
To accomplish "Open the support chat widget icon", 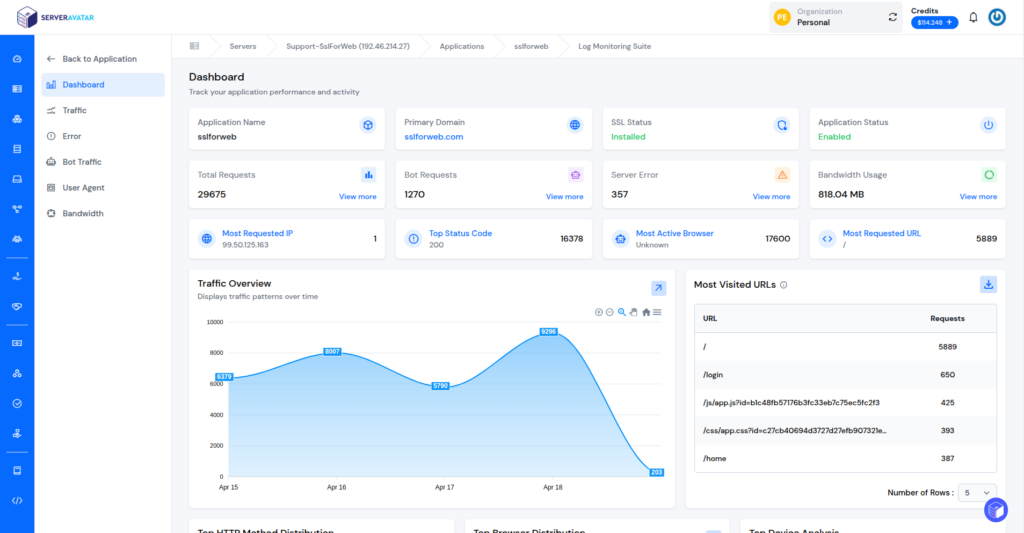I will click(x=996, y=509).
